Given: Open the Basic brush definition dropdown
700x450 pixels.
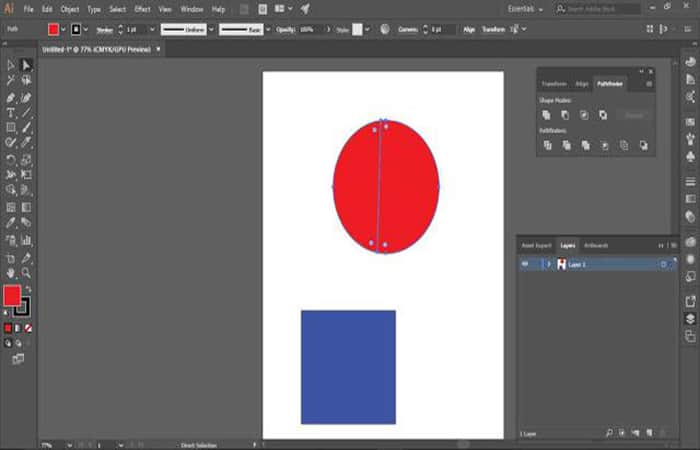Looking at the screenshot, I should click(x=268, y=29).
